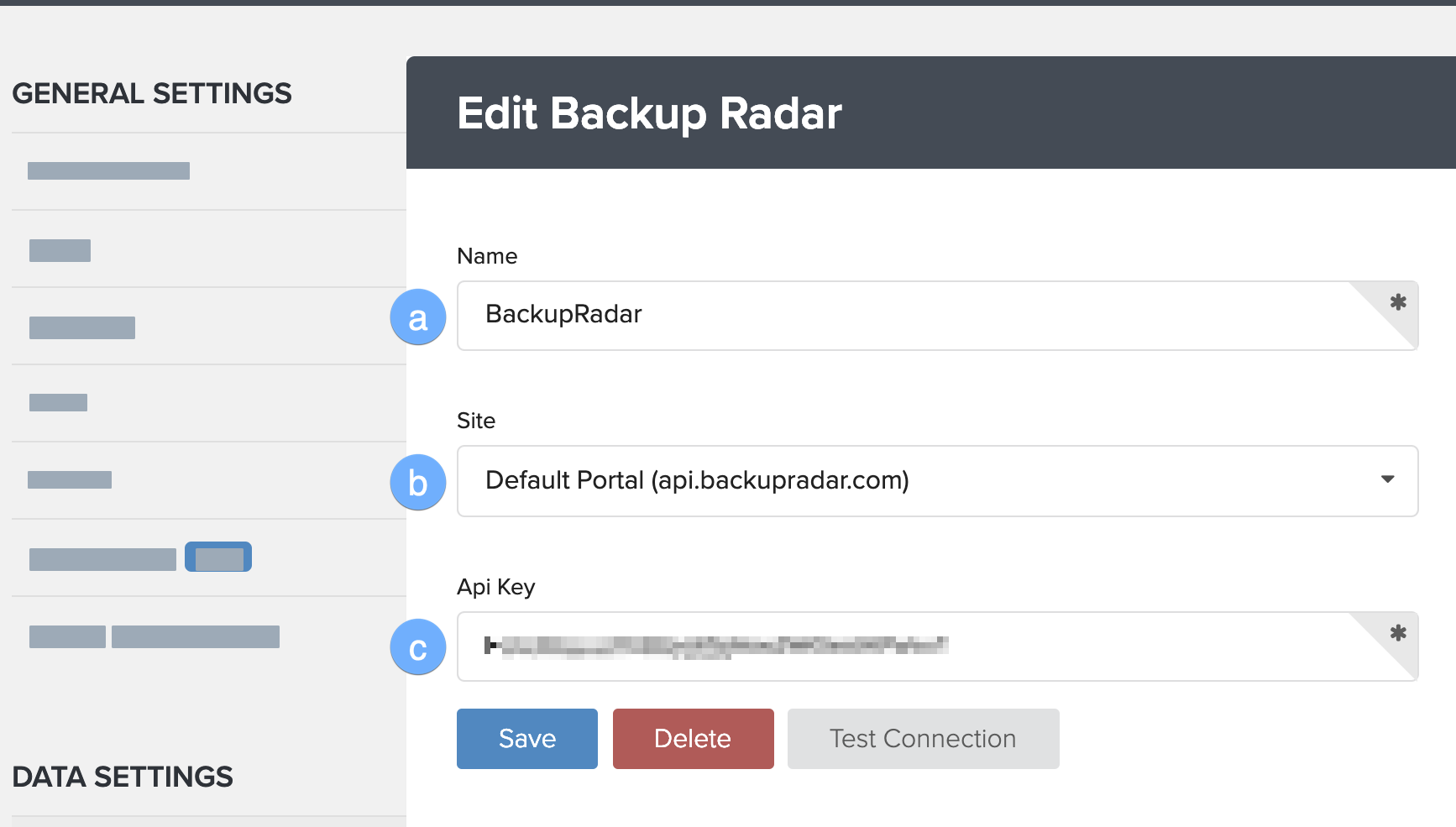Select the first item under General Settings
Image resolution: width=1456 pixels, height=827 pixels.
tap(108, 170)
